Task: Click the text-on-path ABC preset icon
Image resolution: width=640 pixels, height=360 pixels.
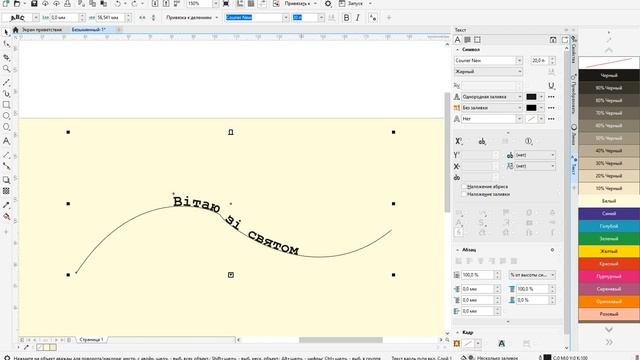Action: point(17,18)
